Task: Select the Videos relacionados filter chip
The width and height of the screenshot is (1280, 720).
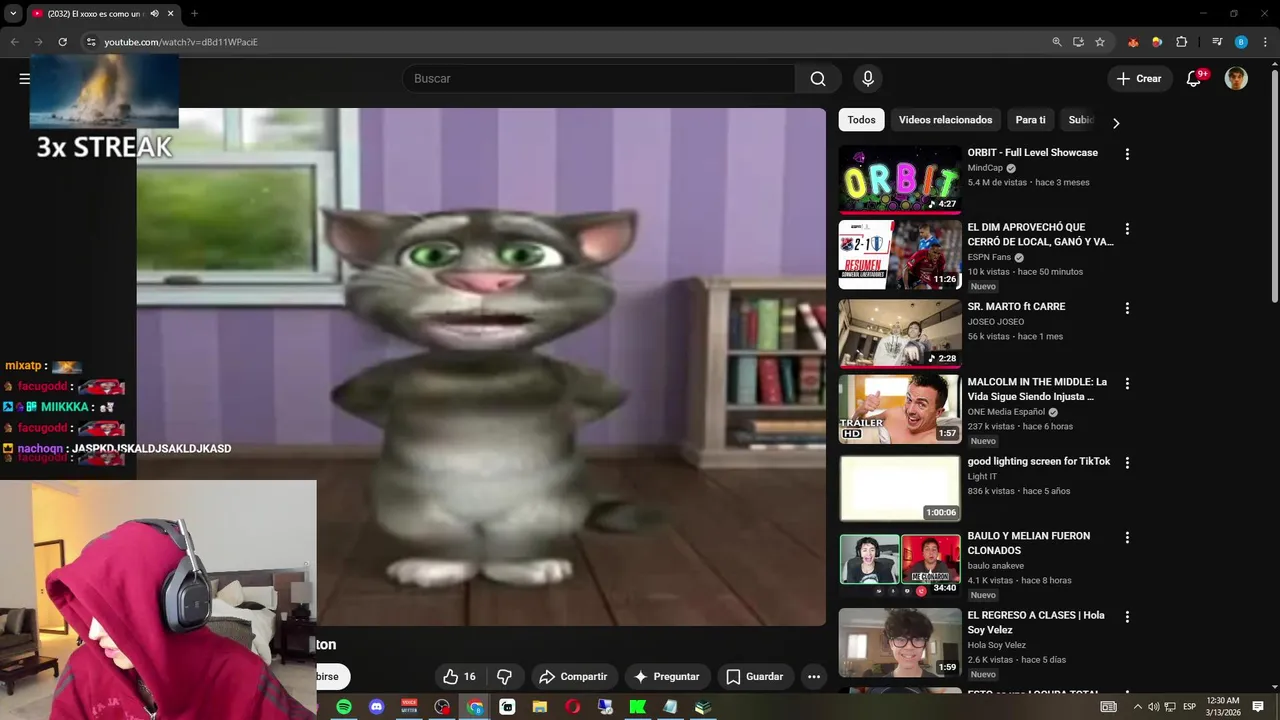Action: click(x=945, y=120)
